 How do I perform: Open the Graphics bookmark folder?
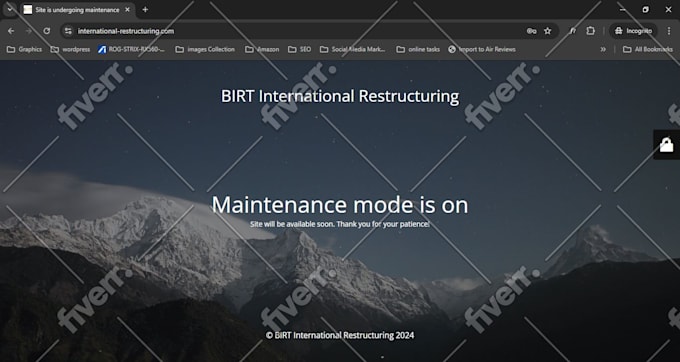point(25,49)
